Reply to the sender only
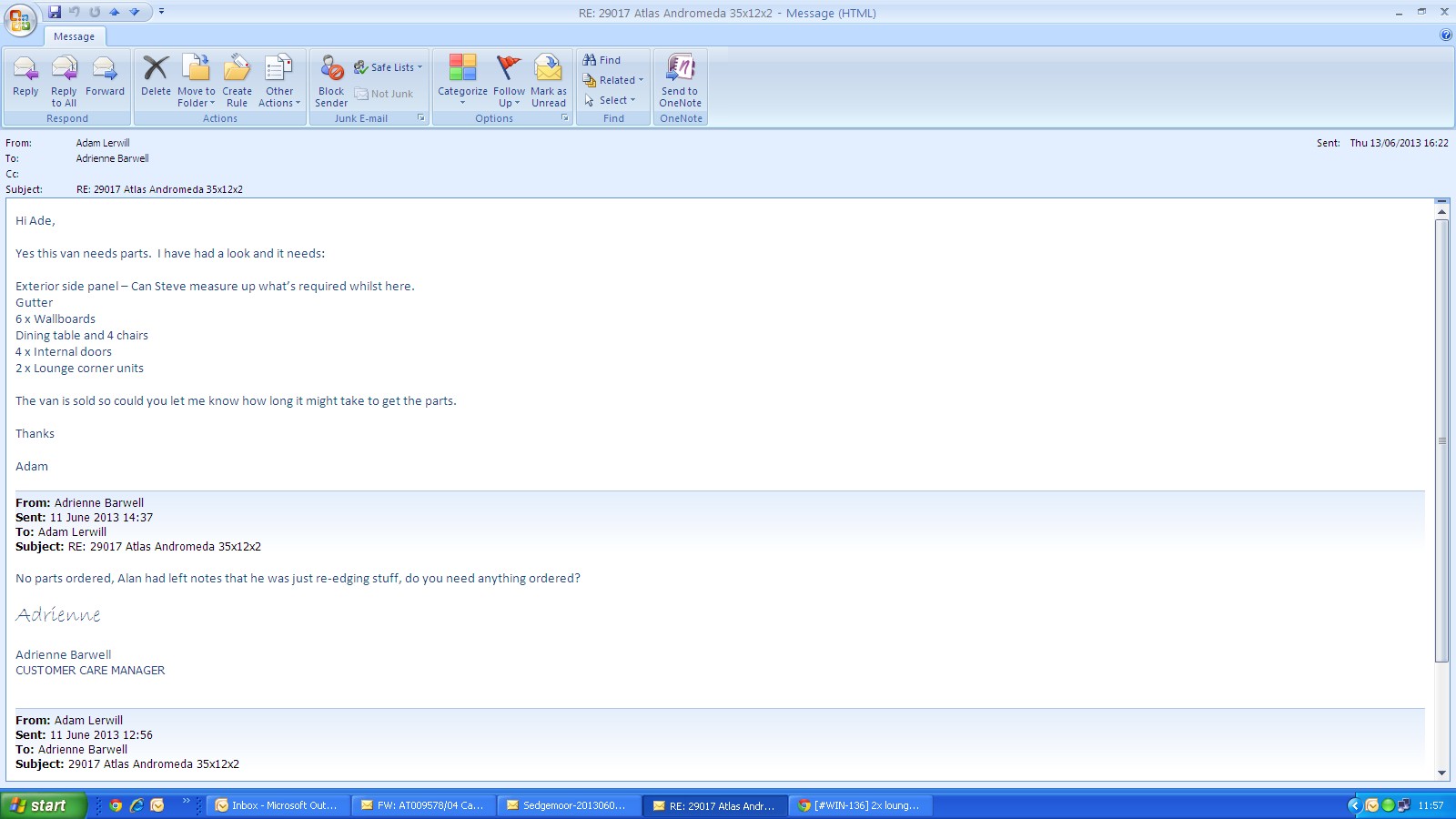Screen dimensions: 1456x819 click(x=25, y=76)
